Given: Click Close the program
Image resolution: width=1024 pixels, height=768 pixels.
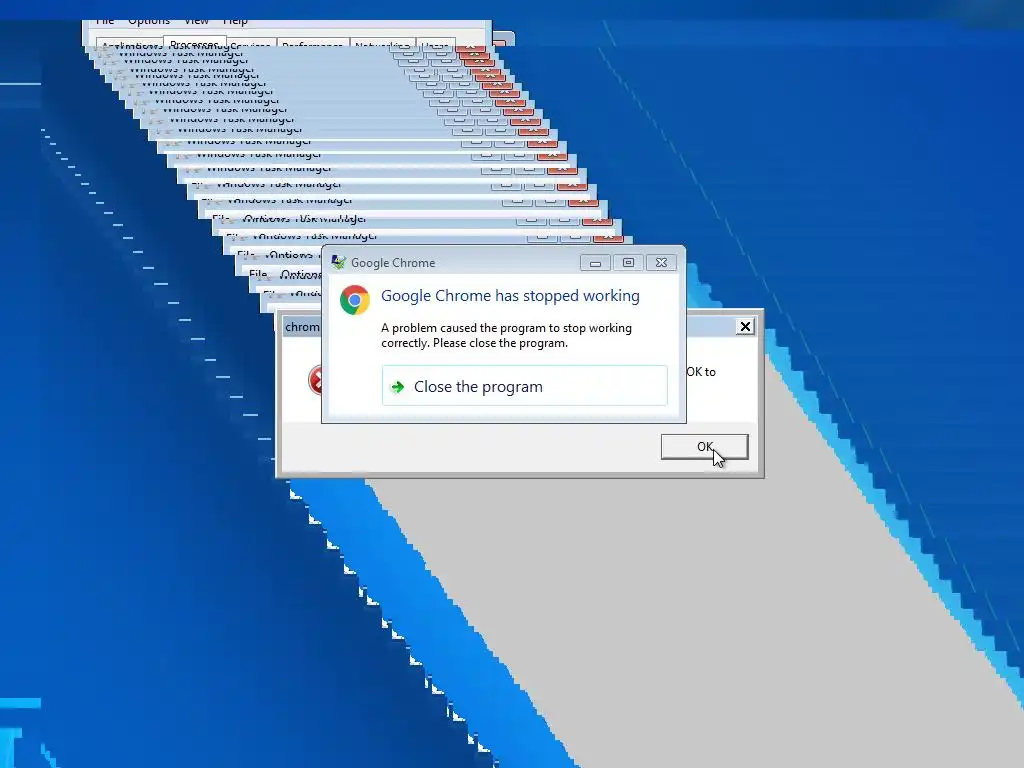Looking at the screenshot, I should coord(524,386).
